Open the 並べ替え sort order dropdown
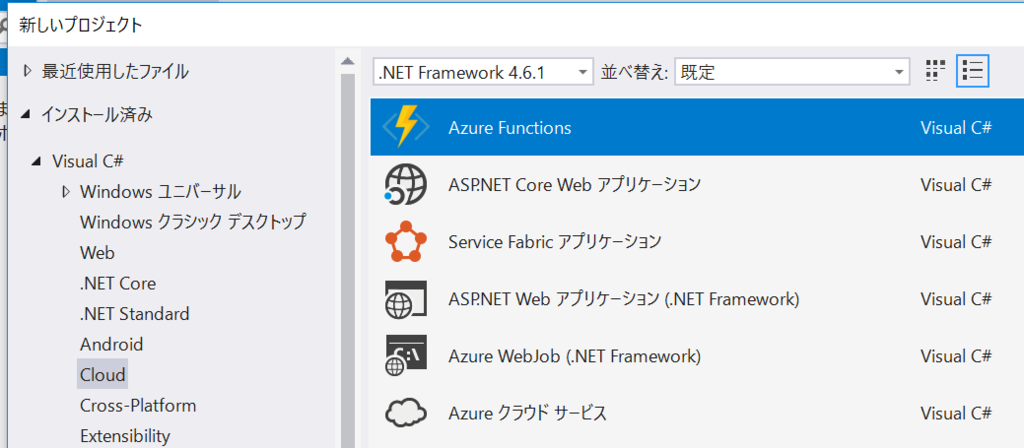The width and height of the screenshot is (1024, 448). tap(792, 72)
